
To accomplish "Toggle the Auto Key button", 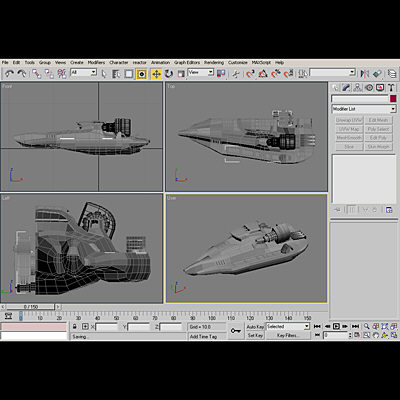I will click(x=255, y=327).
